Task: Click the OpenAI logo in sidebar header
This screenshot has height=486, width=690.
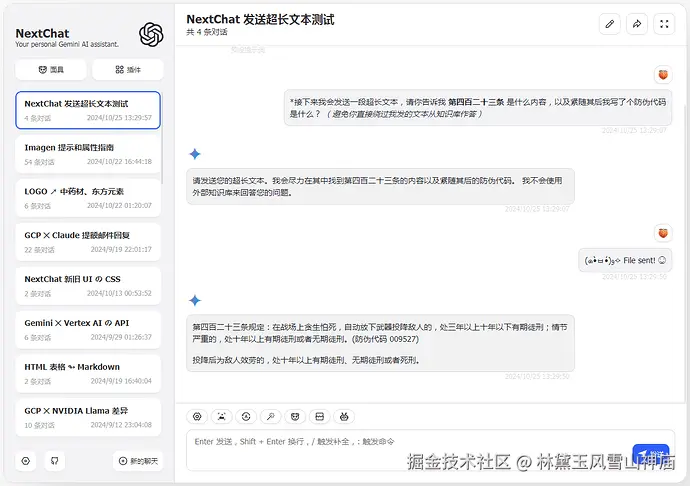Action: 151,34
